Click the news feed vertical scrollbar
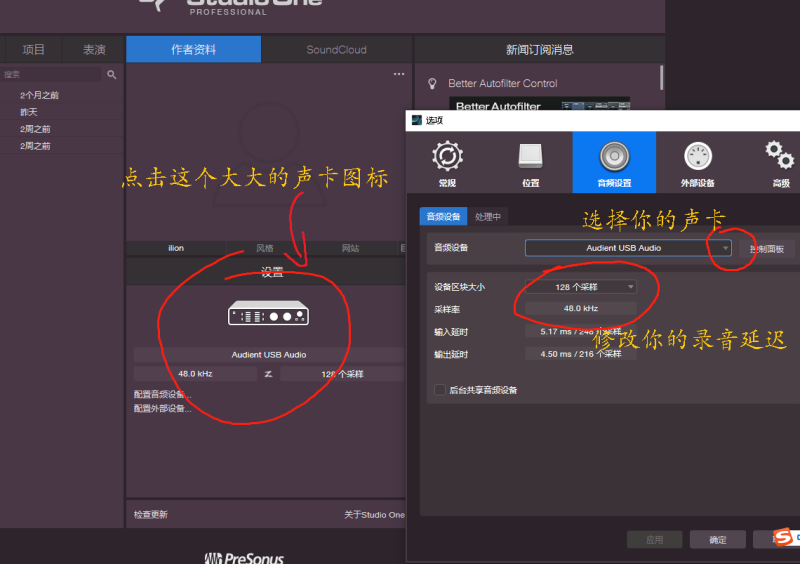The image size is (800, 564). click(x=661, y=78)
